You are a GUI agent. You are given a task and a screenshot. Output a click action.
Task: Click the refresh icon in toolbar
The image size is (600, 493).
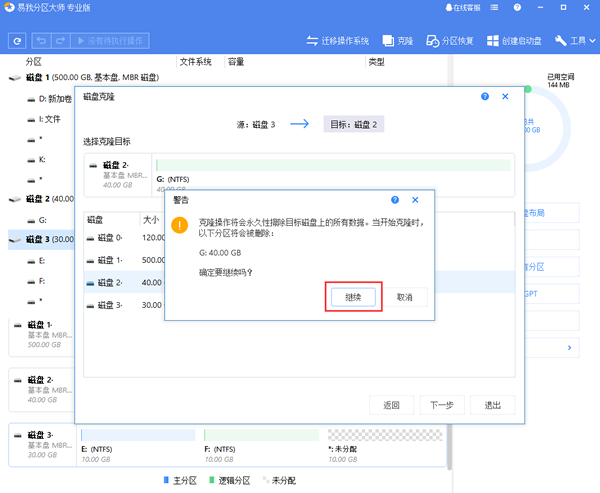17,41
